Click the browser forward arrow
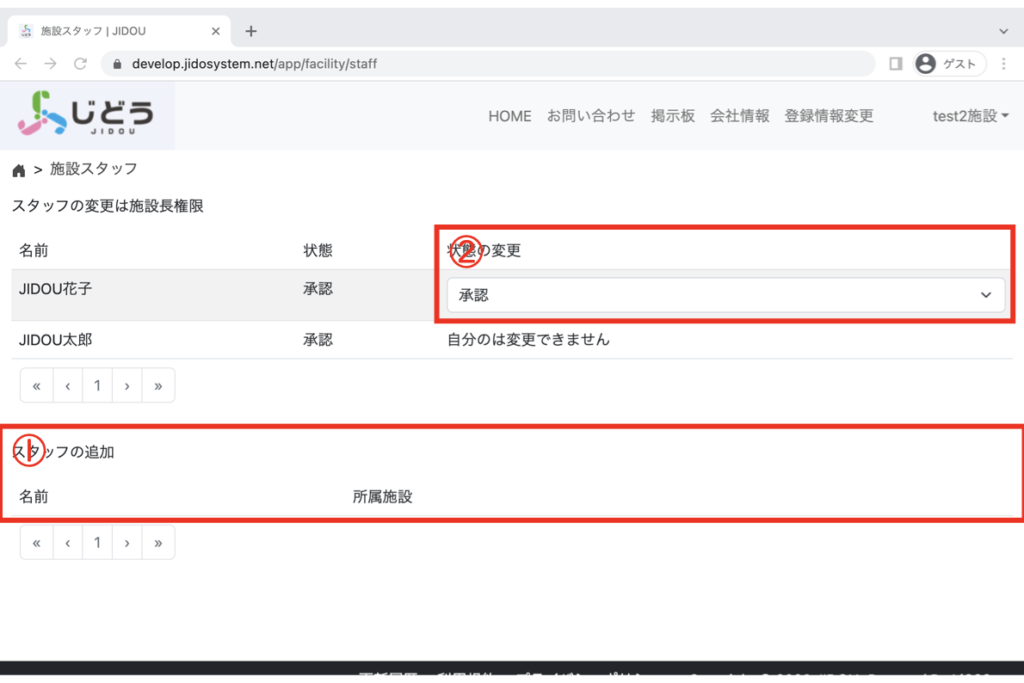Screen dimensions: 1024x683 tap(50, 63)
